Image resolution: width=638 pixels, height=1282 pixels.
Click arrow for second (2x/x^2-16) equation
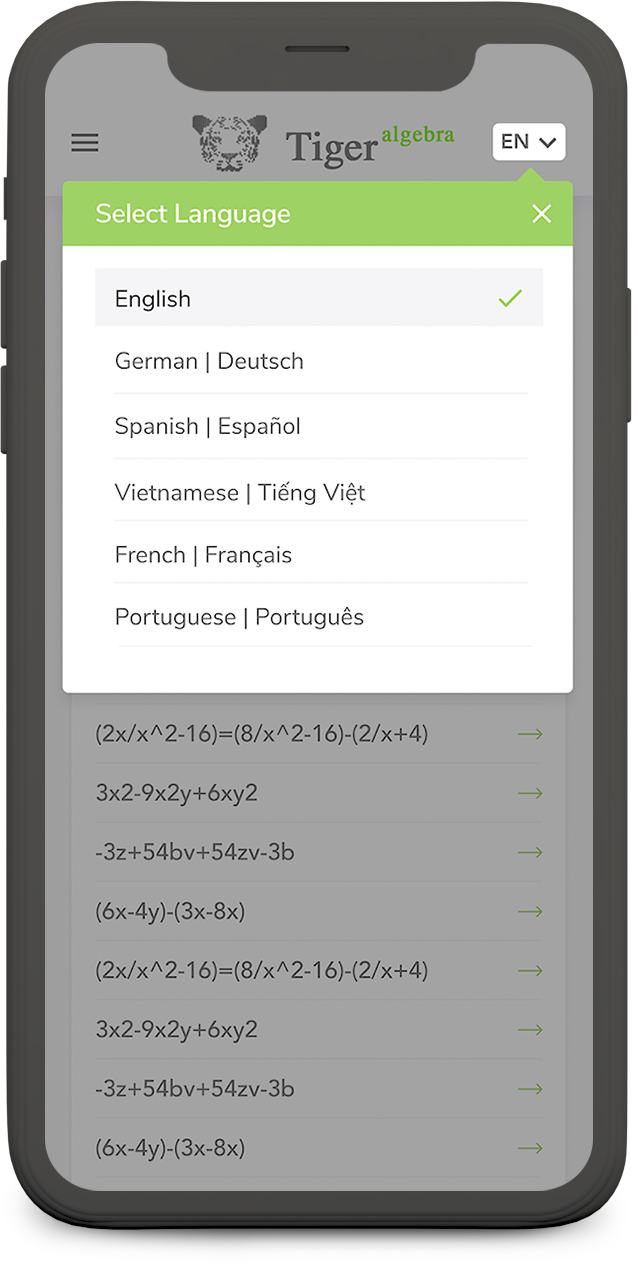pos(529,970)
